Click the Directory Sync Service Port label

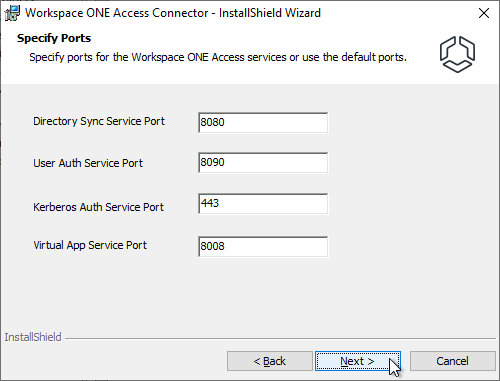point(99,122)
